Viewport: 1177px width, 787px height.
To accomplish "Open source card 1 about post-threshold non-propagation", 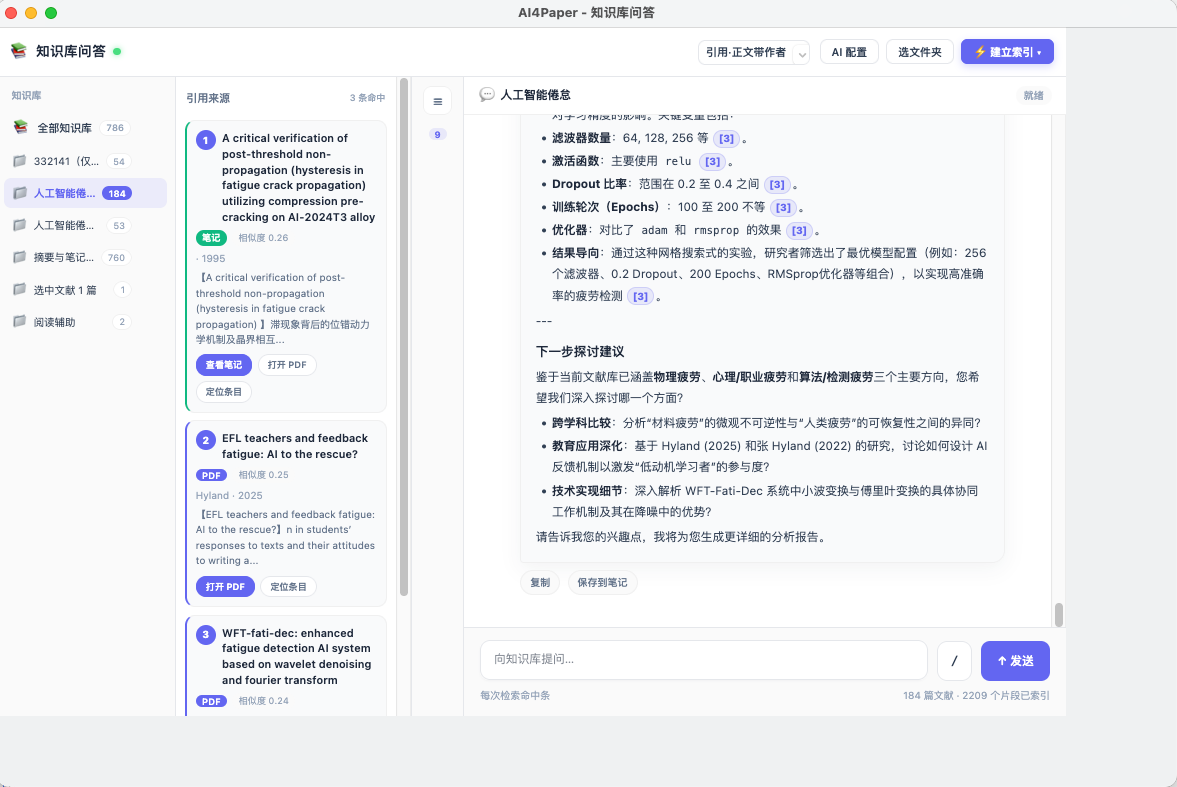I will [x=299, y=177].
